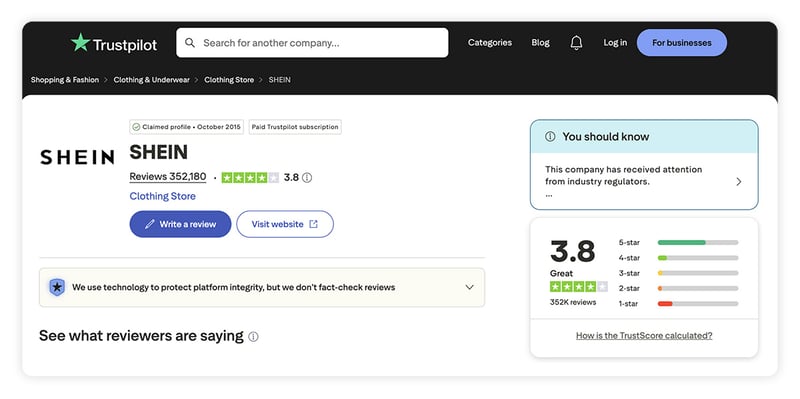Open regulator attention notice arrow
Image resolution: width=800 pixels, height=399 pixels.
click(738, 182)
